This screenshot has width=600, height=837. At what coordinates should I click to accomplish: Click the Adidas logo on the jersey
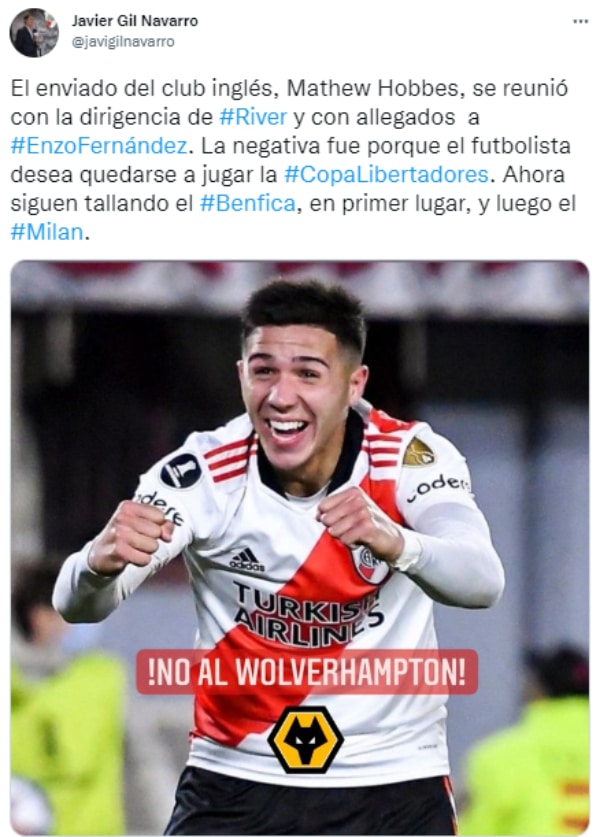[x=246, y=560]
